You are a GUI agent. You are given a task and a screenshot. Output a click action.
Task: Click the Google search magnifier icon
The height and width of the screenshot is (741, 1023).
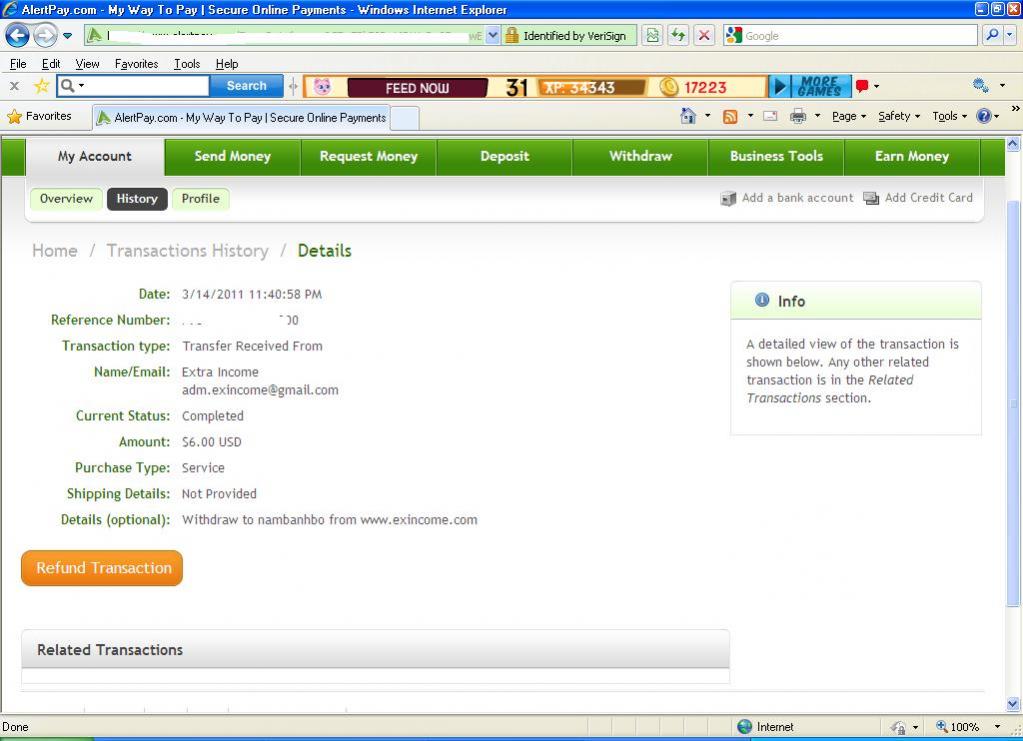[992, 35]
